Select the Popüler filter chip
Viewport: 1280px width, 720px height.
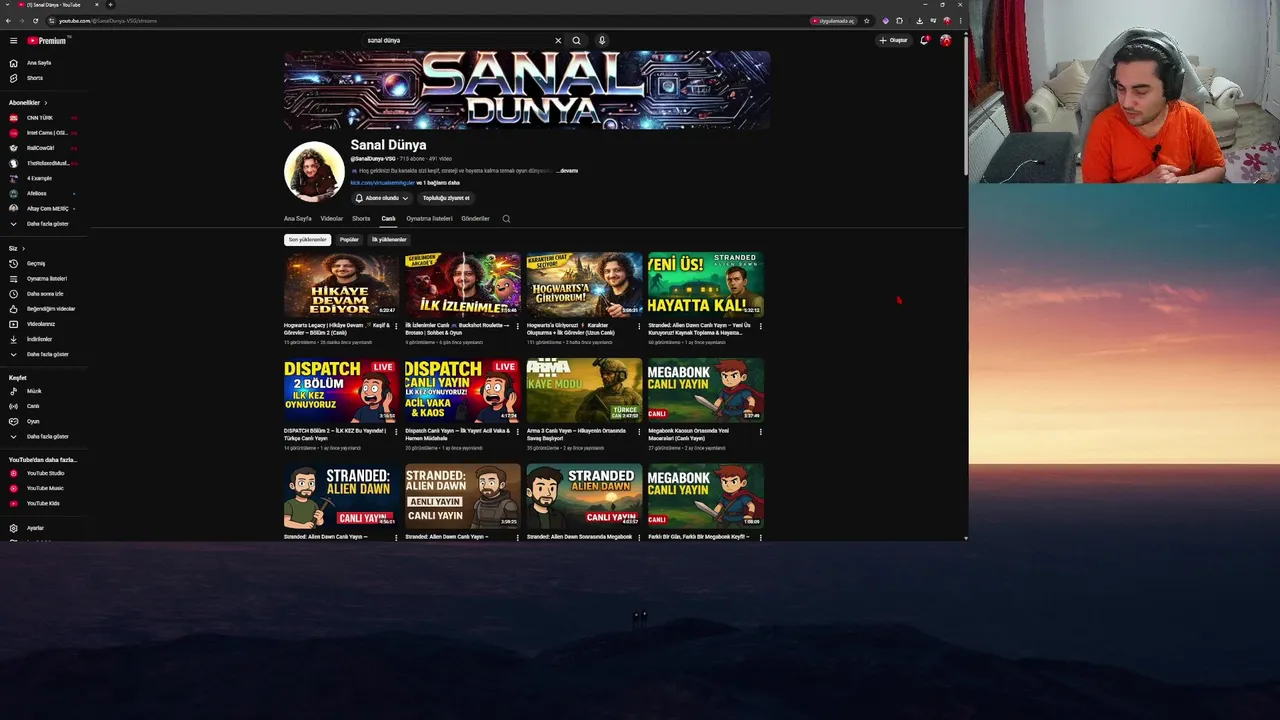[x=349, y=240]
